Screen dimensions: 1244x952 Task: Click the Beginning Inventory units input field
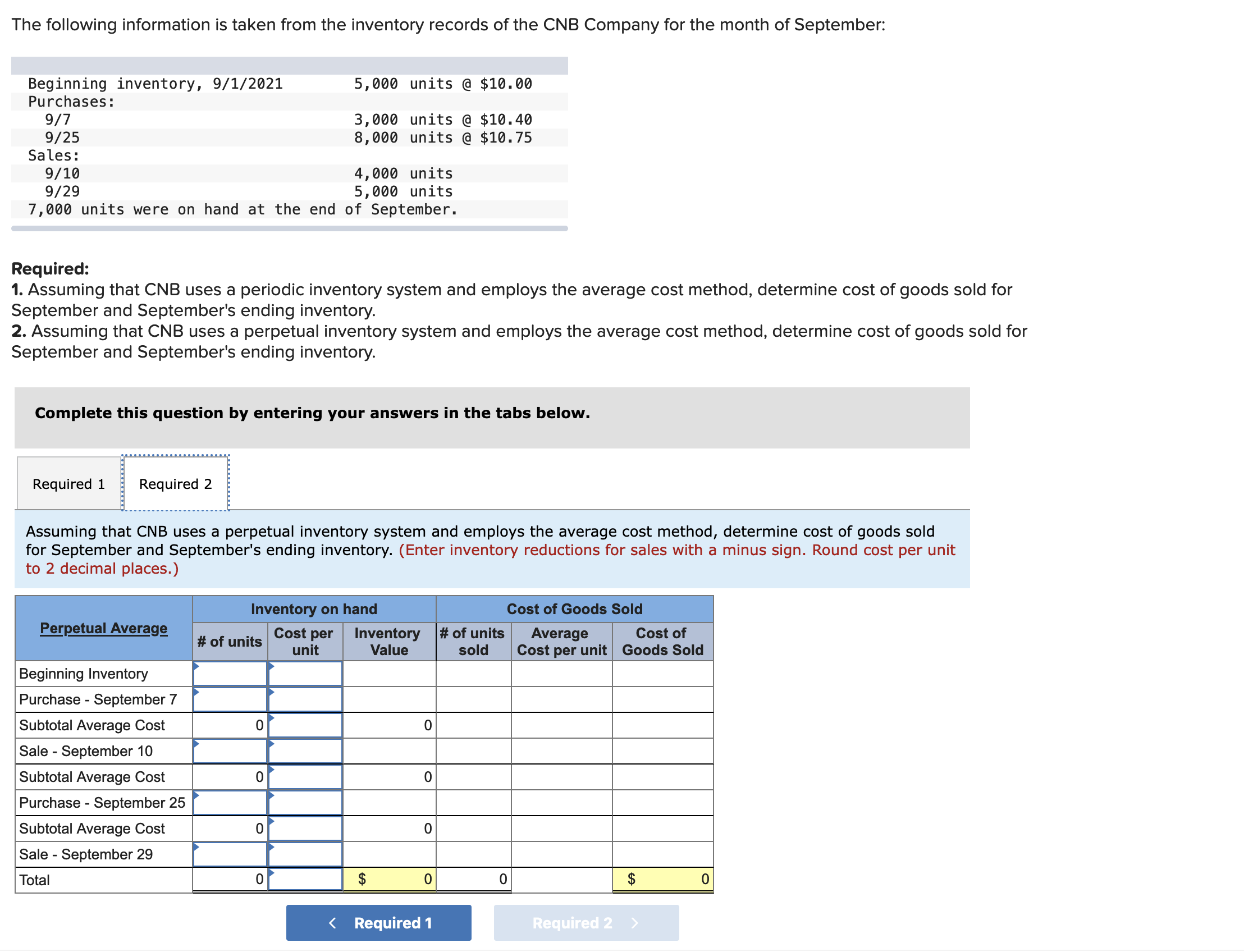click(x=230, y=673)
